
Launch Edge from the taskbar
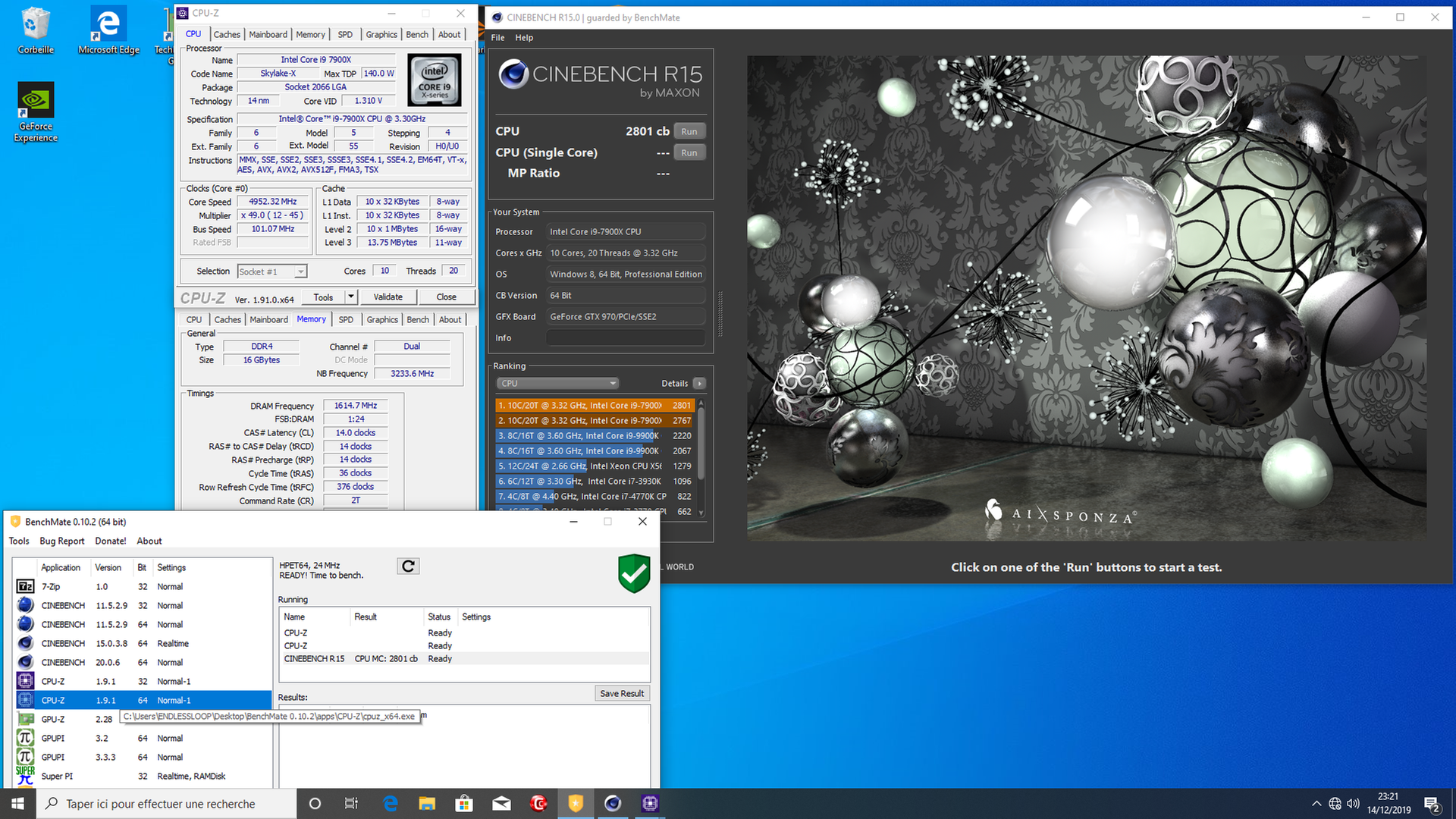[x=391, y=804]
